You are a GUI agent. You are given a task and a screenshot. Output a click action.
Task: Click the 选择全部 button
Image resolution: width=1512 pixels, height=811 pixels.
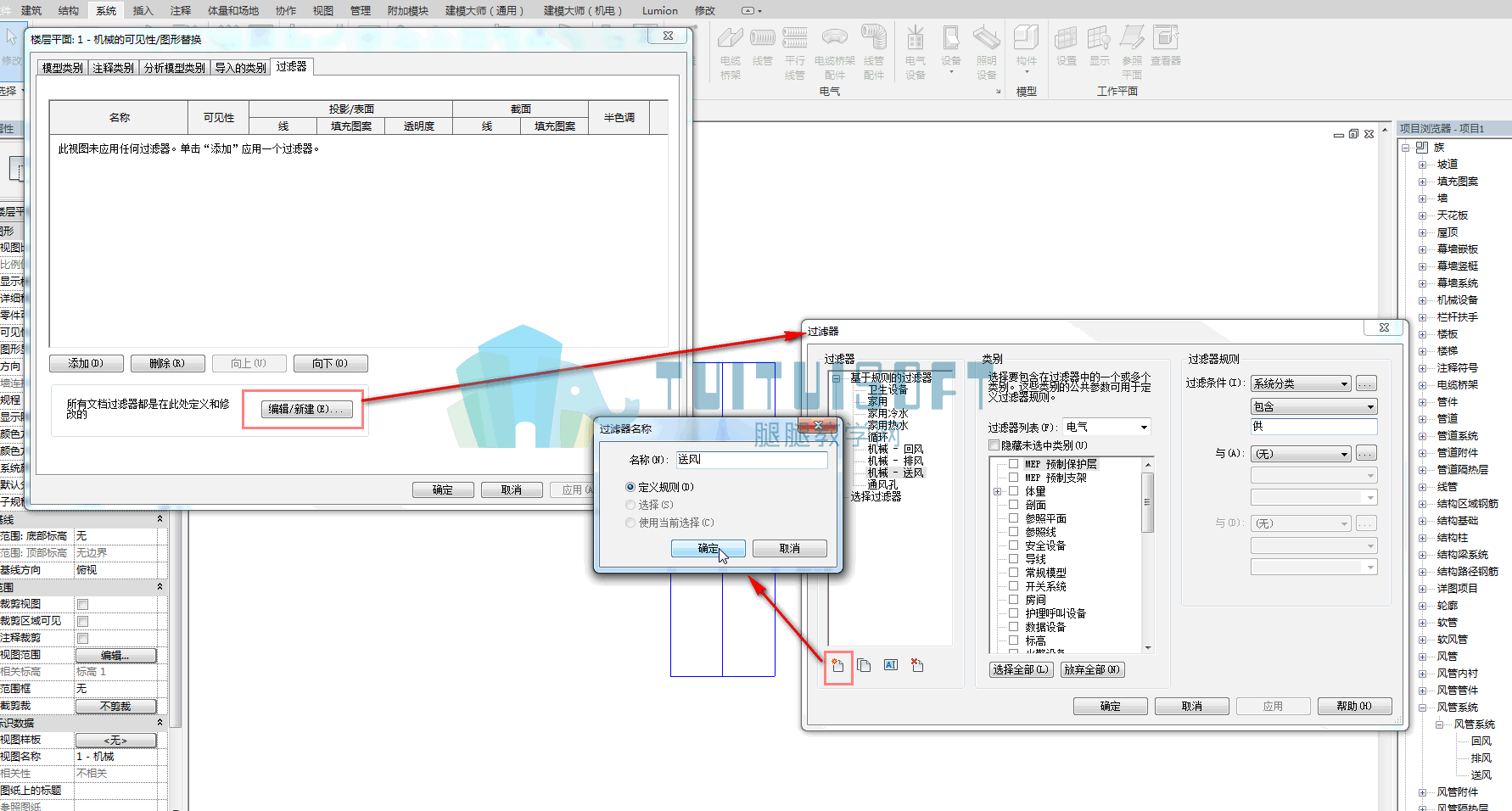click(x=1022, y=669)
